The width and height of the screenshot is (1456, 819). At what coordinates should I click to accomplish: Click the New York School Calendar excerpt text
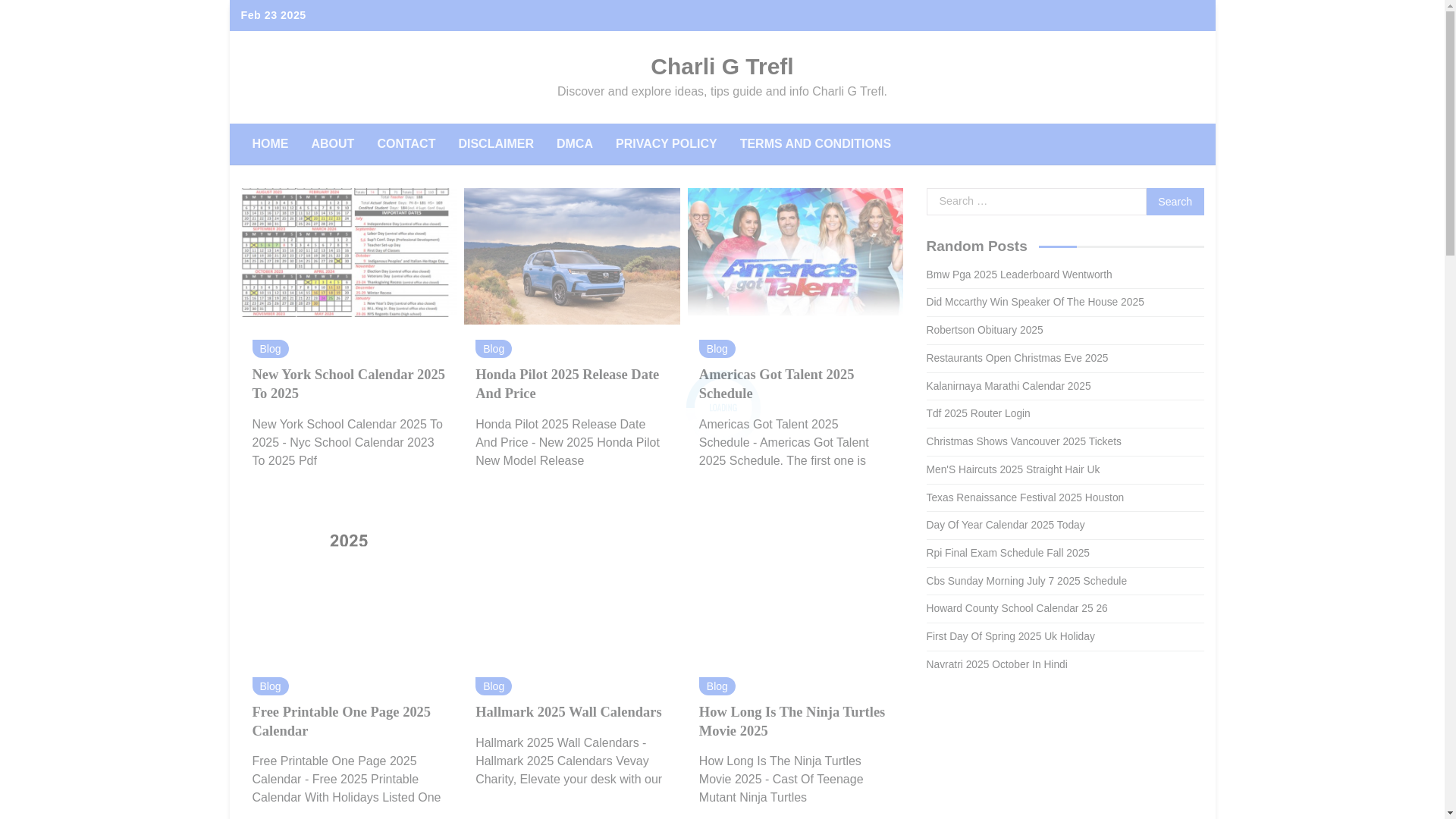click(347, 443)
